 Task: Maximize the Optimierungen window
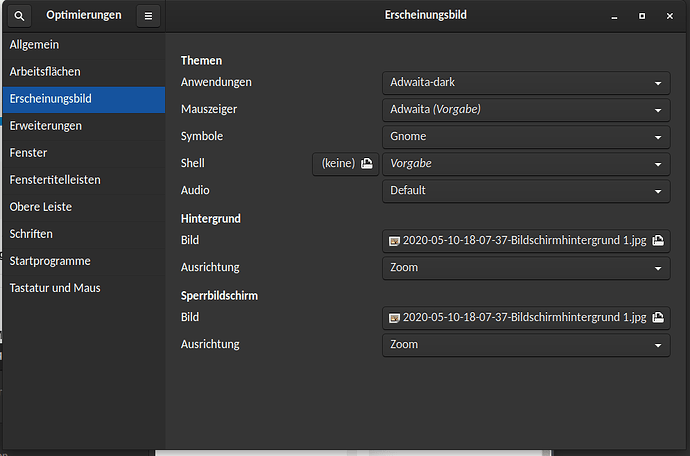[x=642, y=15]
